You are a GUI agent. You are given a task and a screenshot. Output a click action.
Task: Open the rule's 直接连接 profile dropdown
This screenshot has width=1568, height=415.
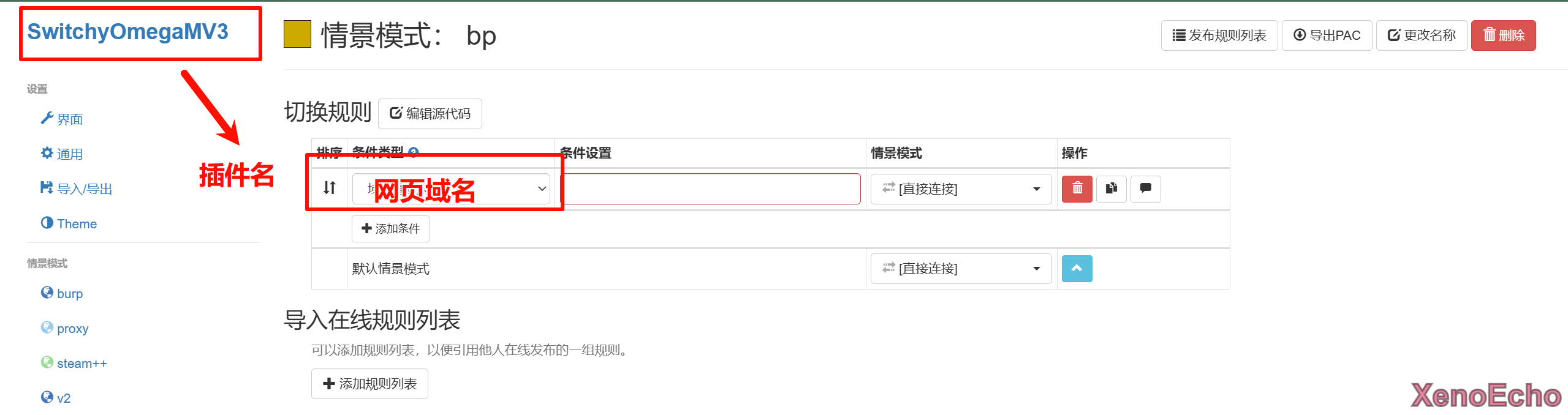961,189
